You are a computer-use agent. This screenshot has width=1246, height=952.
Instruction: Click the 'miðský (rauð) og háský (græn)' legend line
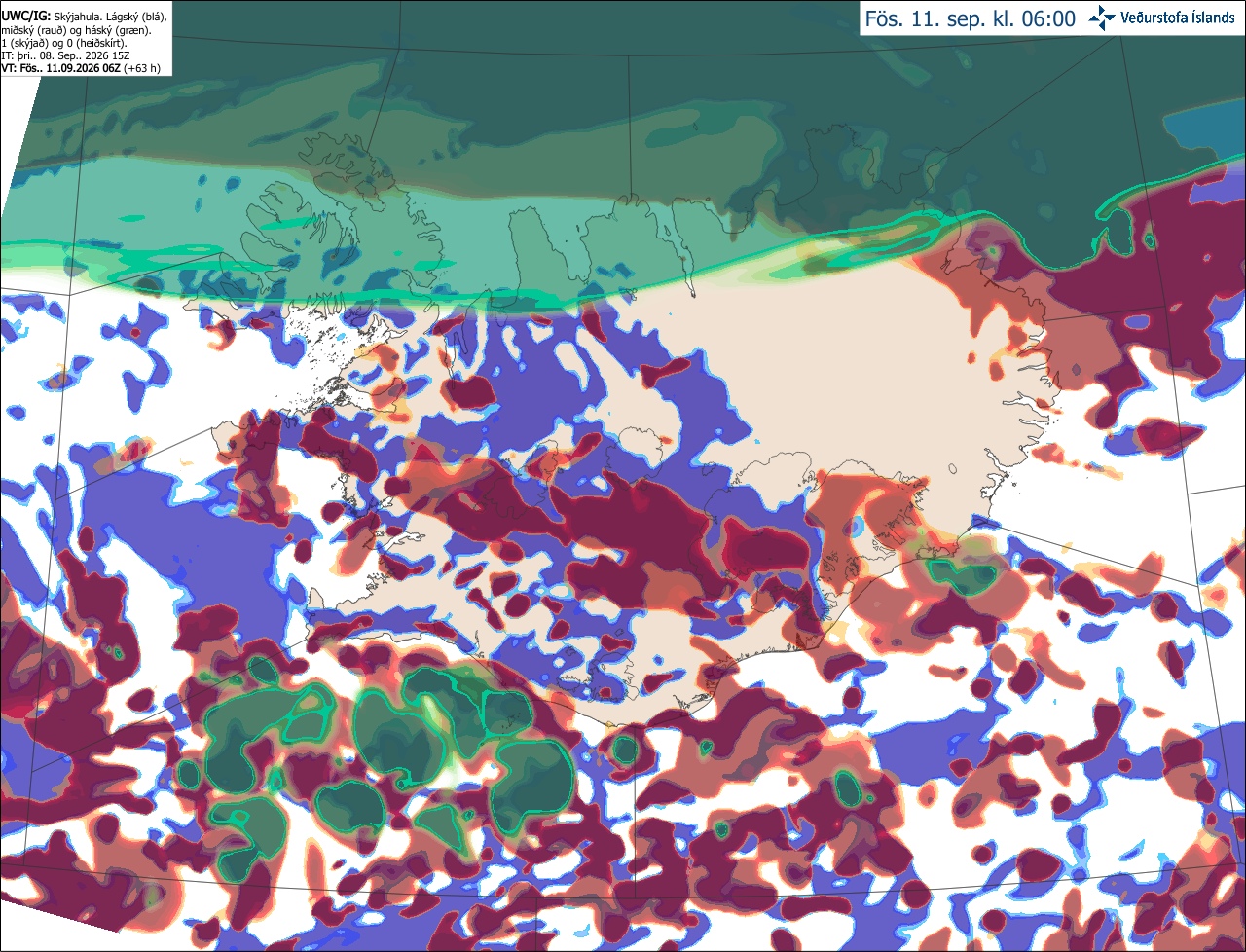(x=76, y=30)
